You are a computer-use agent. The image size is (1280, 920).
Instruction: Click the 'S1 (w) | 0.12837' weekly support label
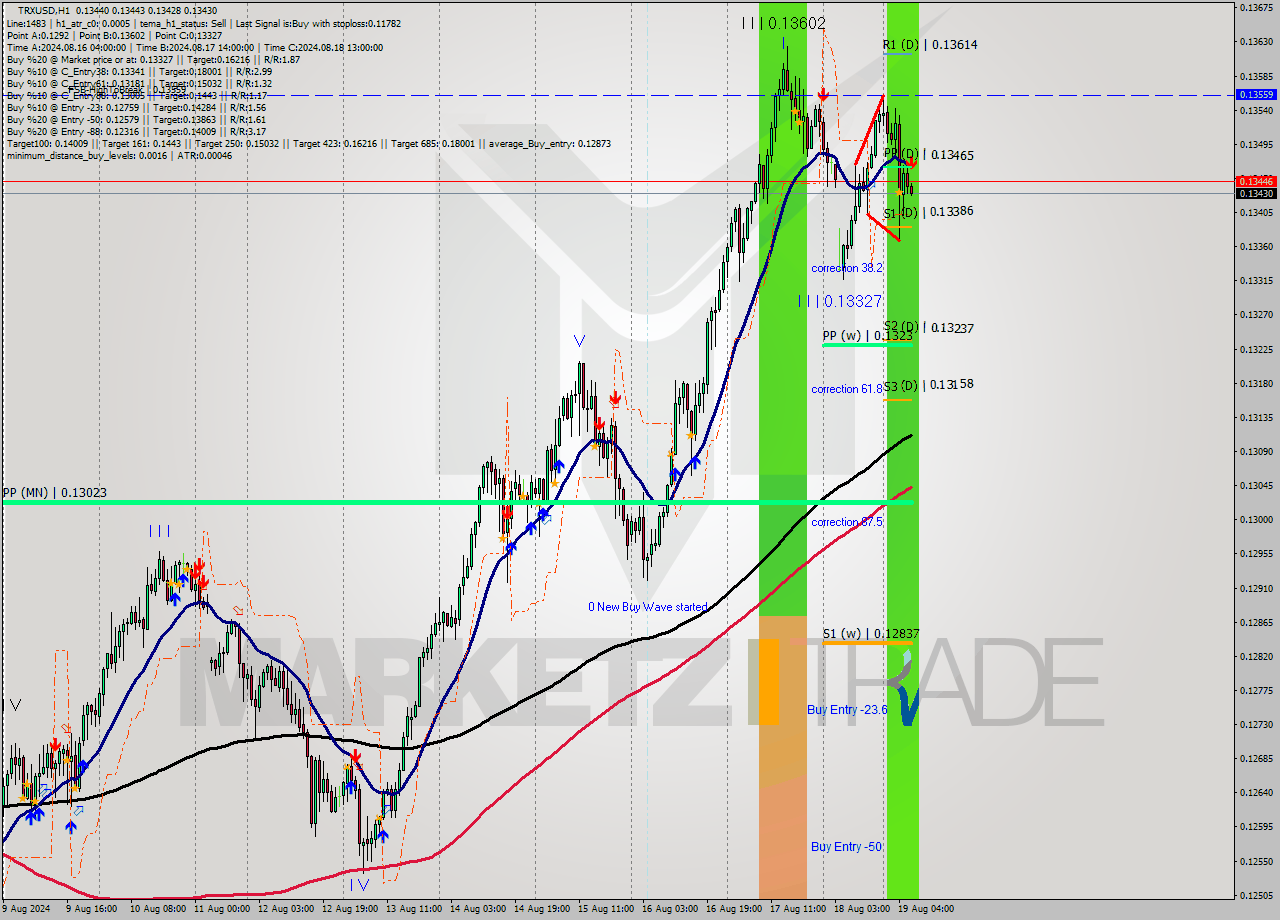tap(870, 633)
